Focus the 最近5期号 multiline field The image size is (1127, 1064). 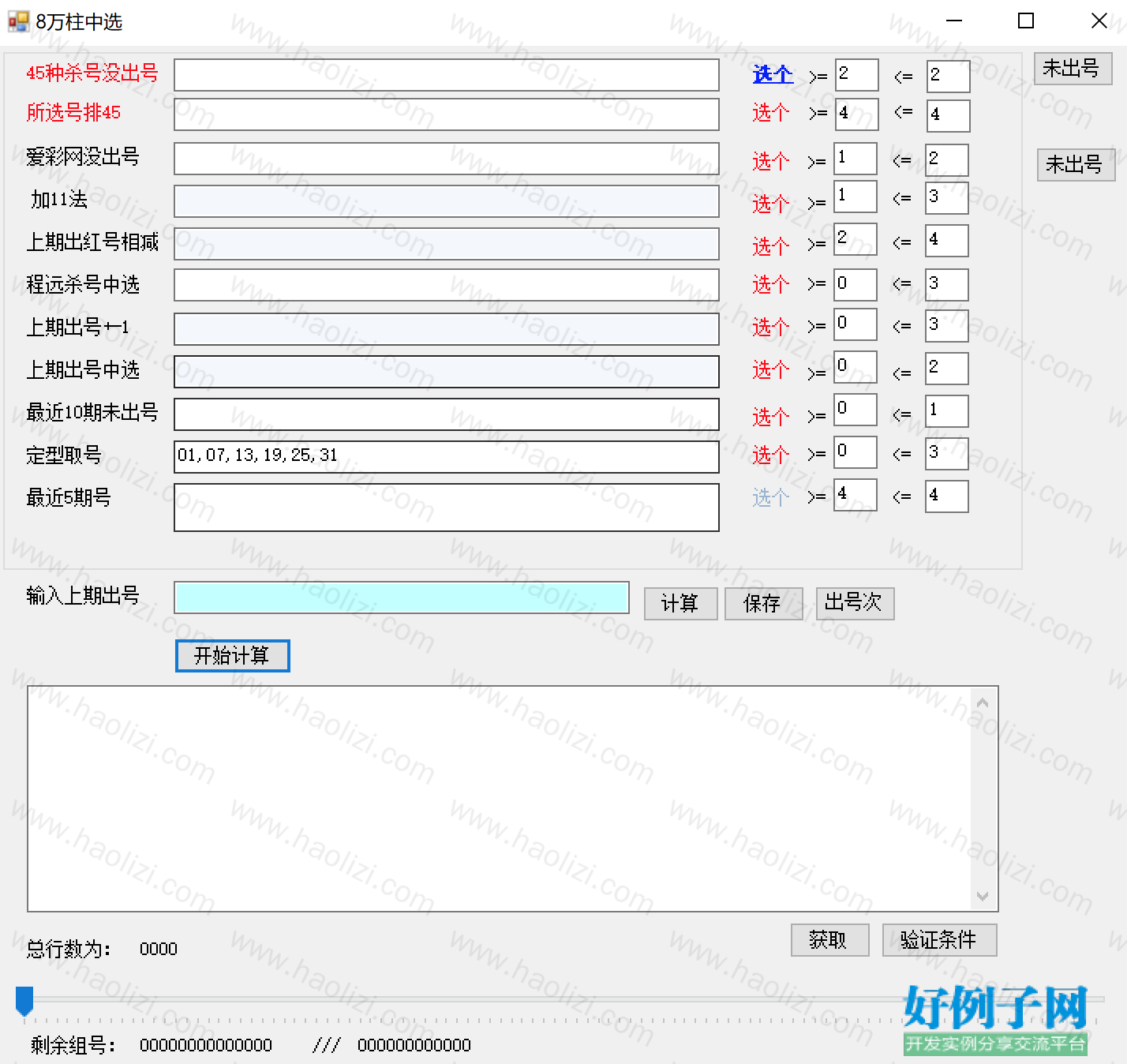click(x=447, y=508)
